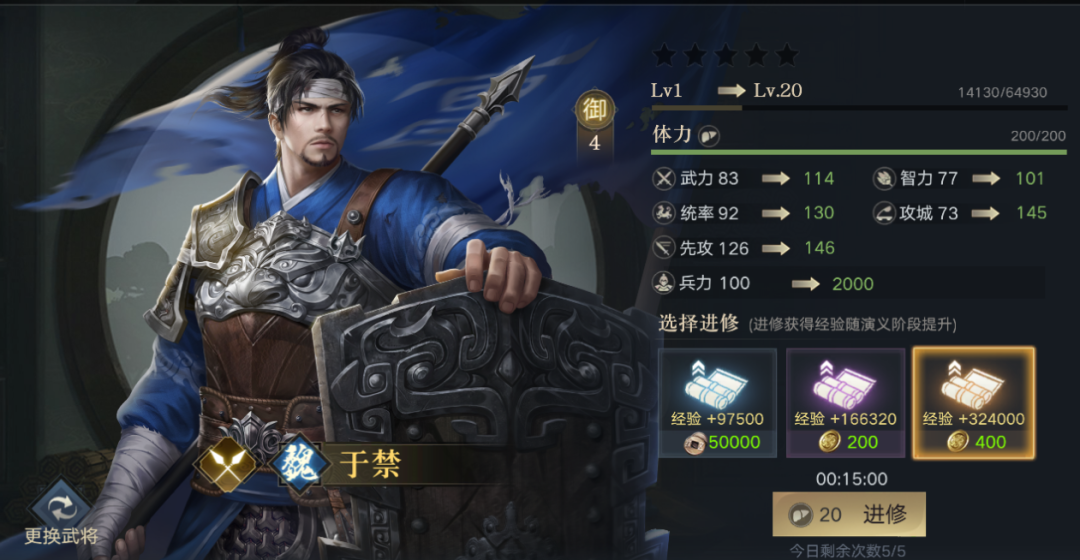Tap the 统率 horse rider stat icon
1080x560 pixels.
[664, 213]
